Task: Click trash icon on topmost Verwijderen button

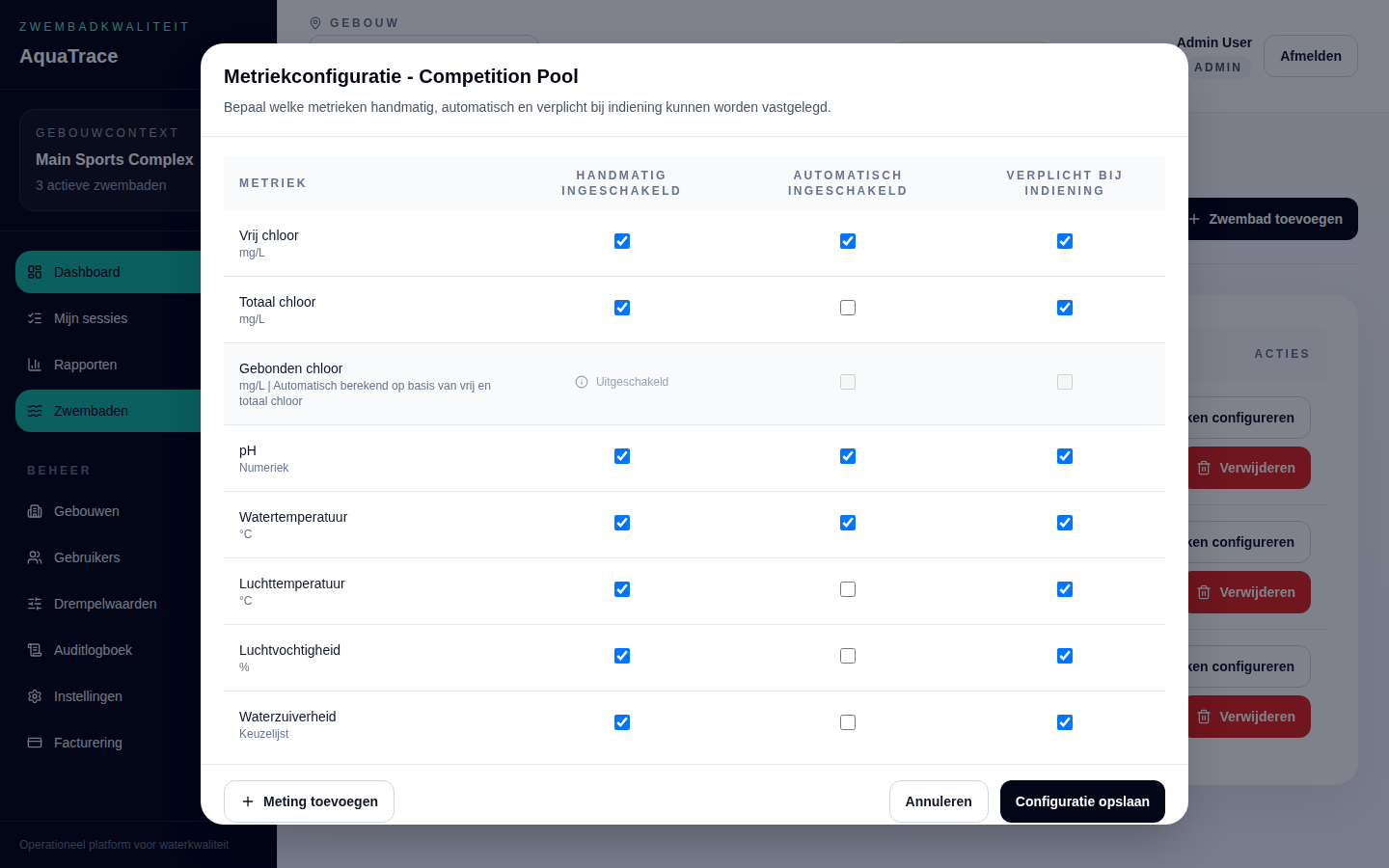Action: (x=1204, y=468)
